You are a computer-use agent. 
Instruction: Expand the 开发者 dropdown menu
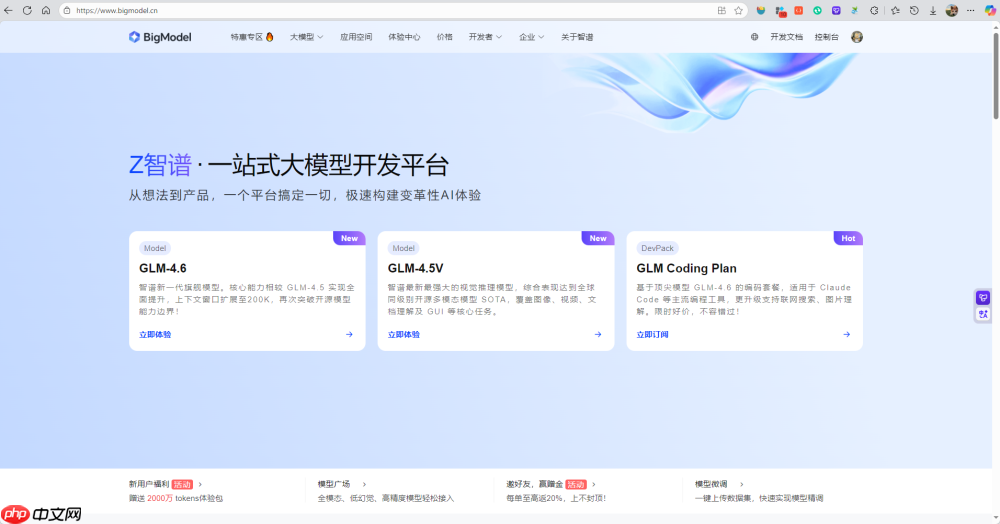pyautogui.click(x=485, y=37)
